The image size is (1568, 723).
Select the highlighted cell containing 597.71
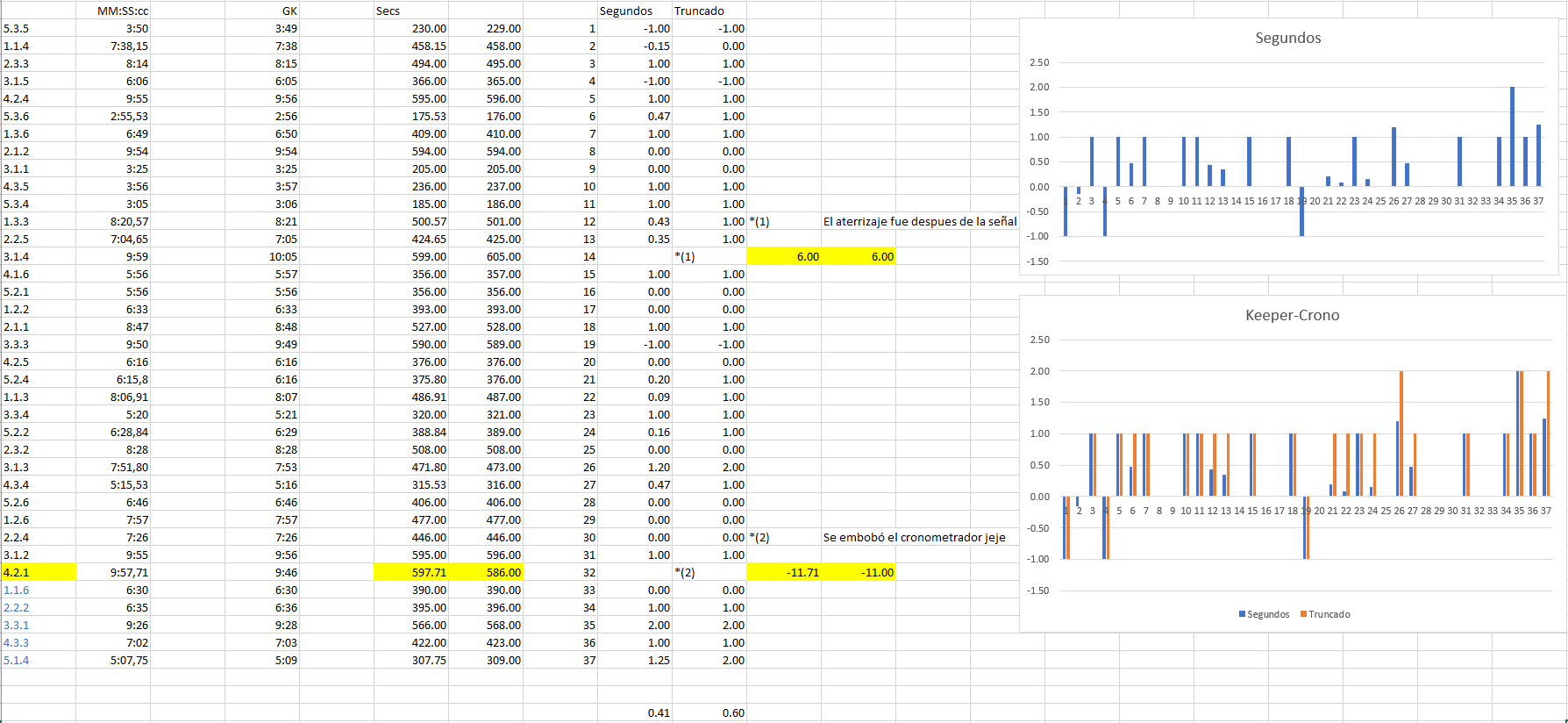[x=411, y=572]
